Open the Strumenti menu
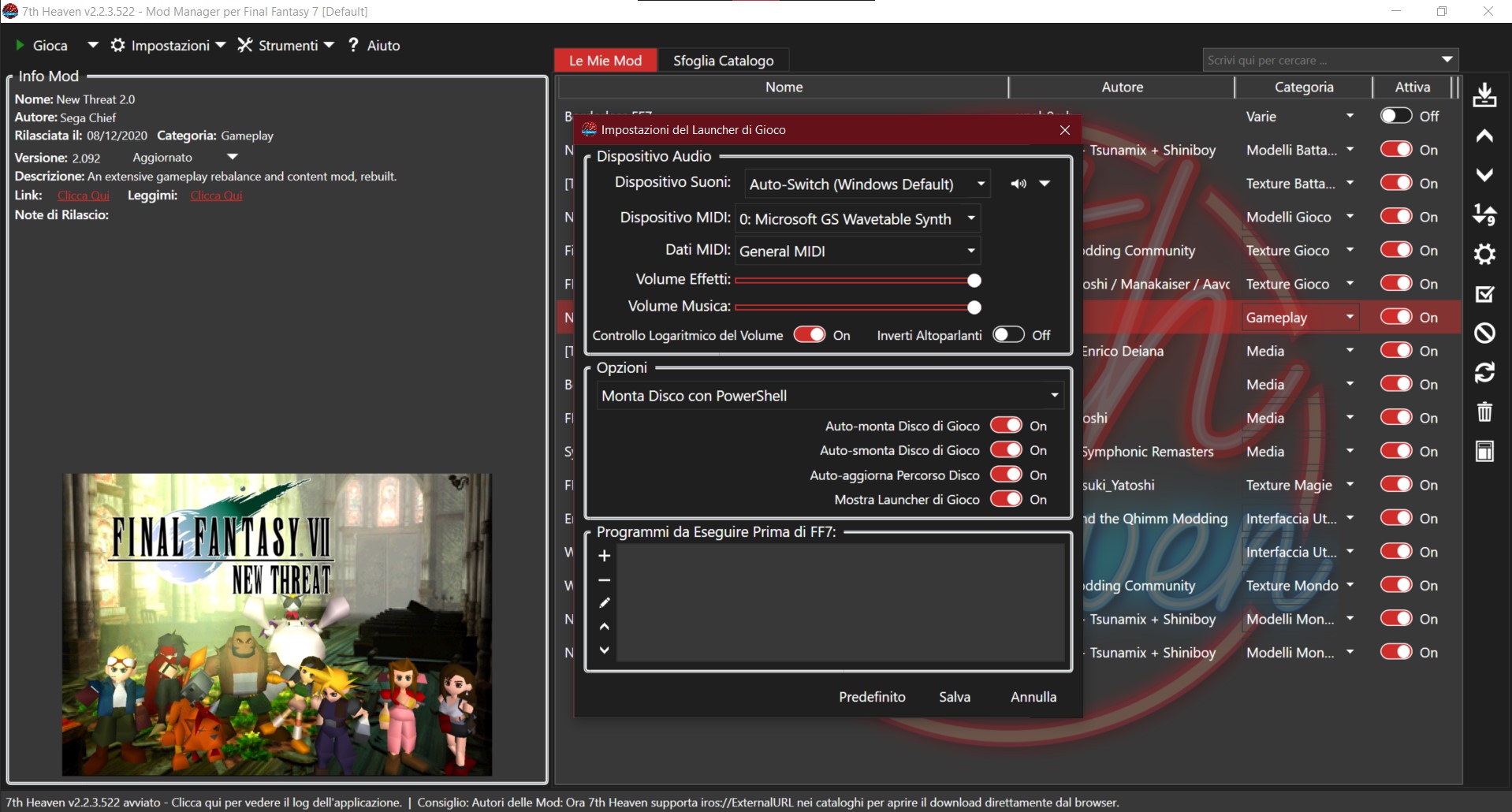Screen dimensions: 1512x812 tap(286, 45)
